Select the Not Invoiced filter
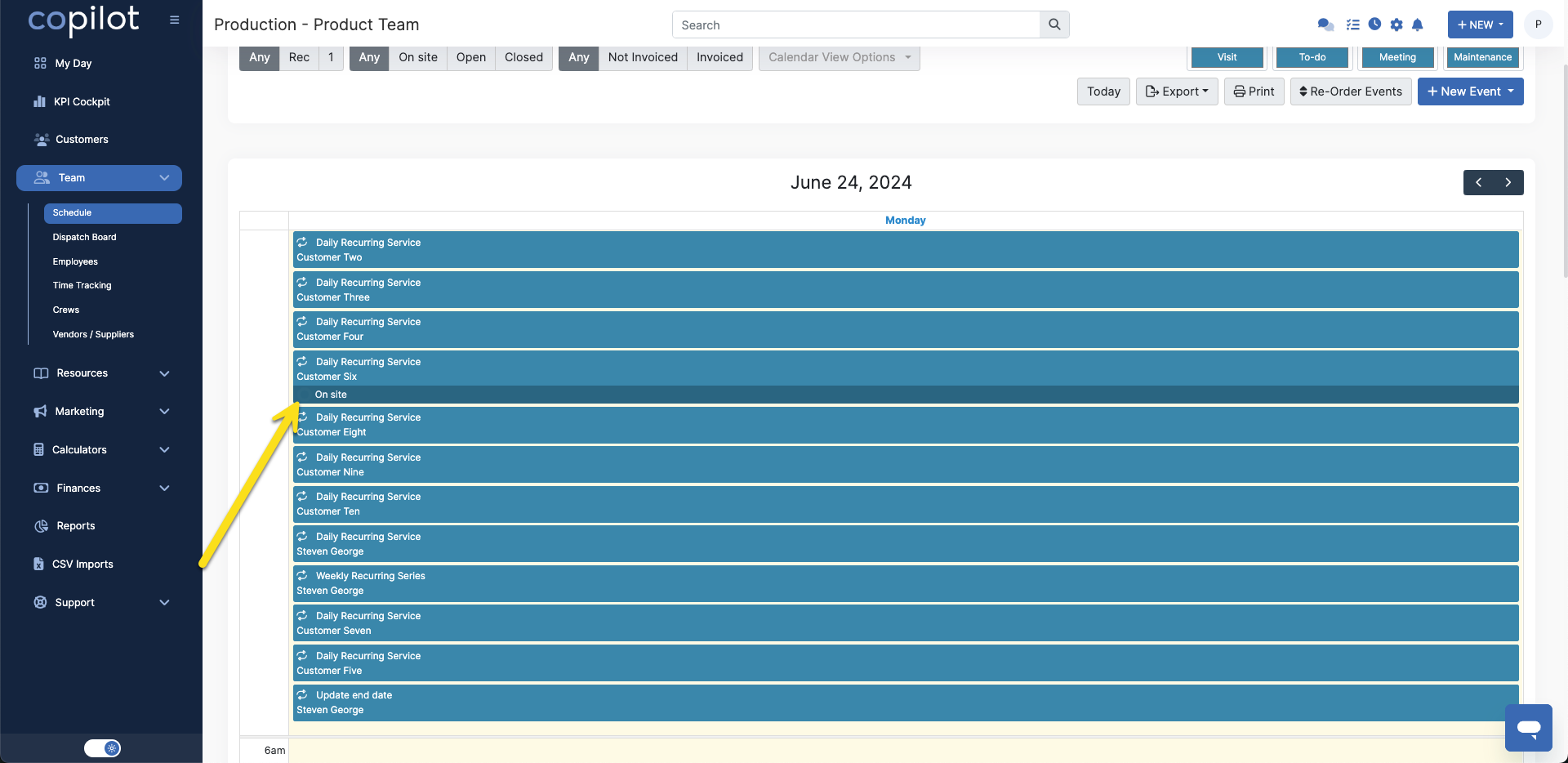The width and height of the screenshot is (1568, 763). [643, 57]
